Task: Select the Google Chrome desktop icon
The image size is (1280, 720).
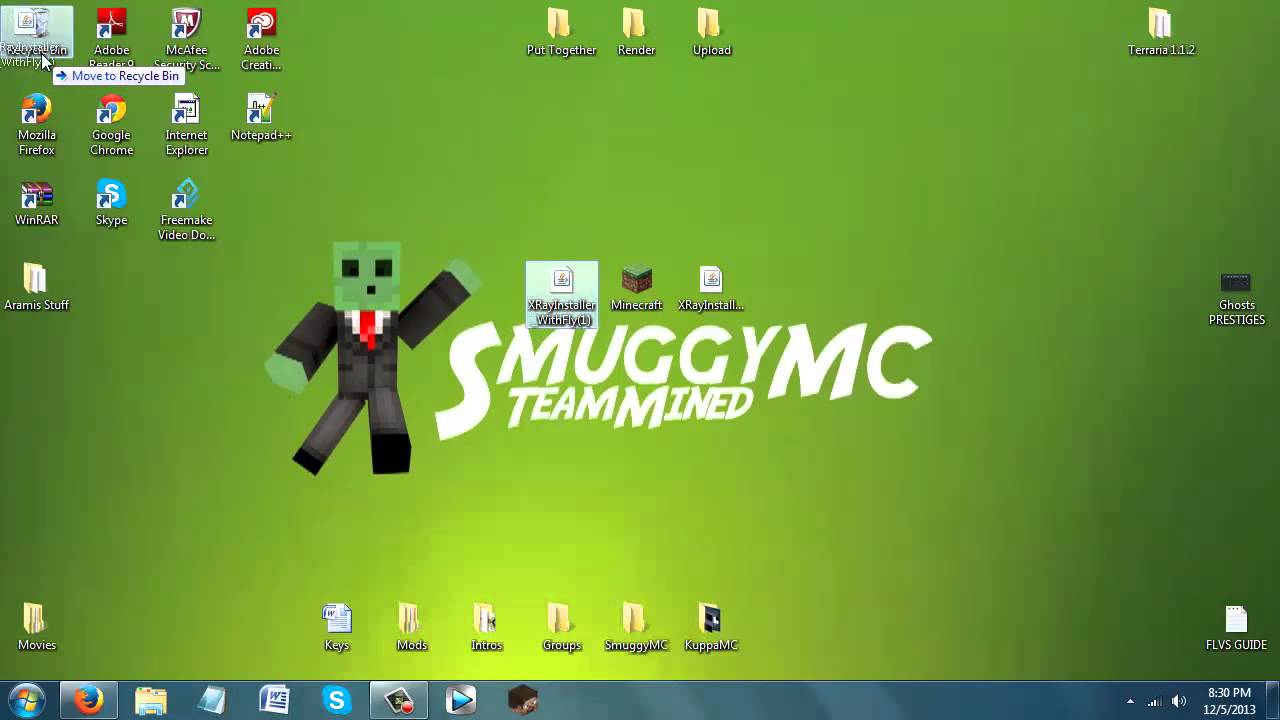Action: pyautogui.click(x=111, y=125)
